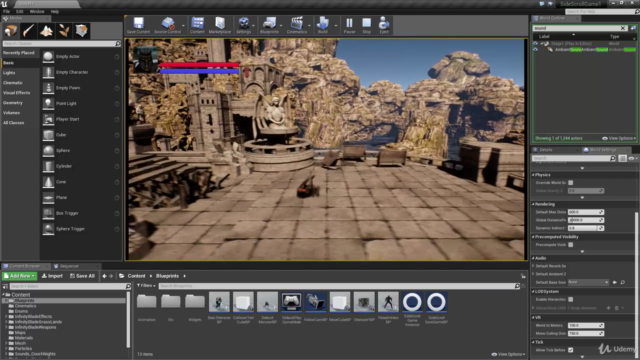Toggle visibility of Stage1 world row
The width and height of the screenshot is (640, 360).
tap(536, 43)
